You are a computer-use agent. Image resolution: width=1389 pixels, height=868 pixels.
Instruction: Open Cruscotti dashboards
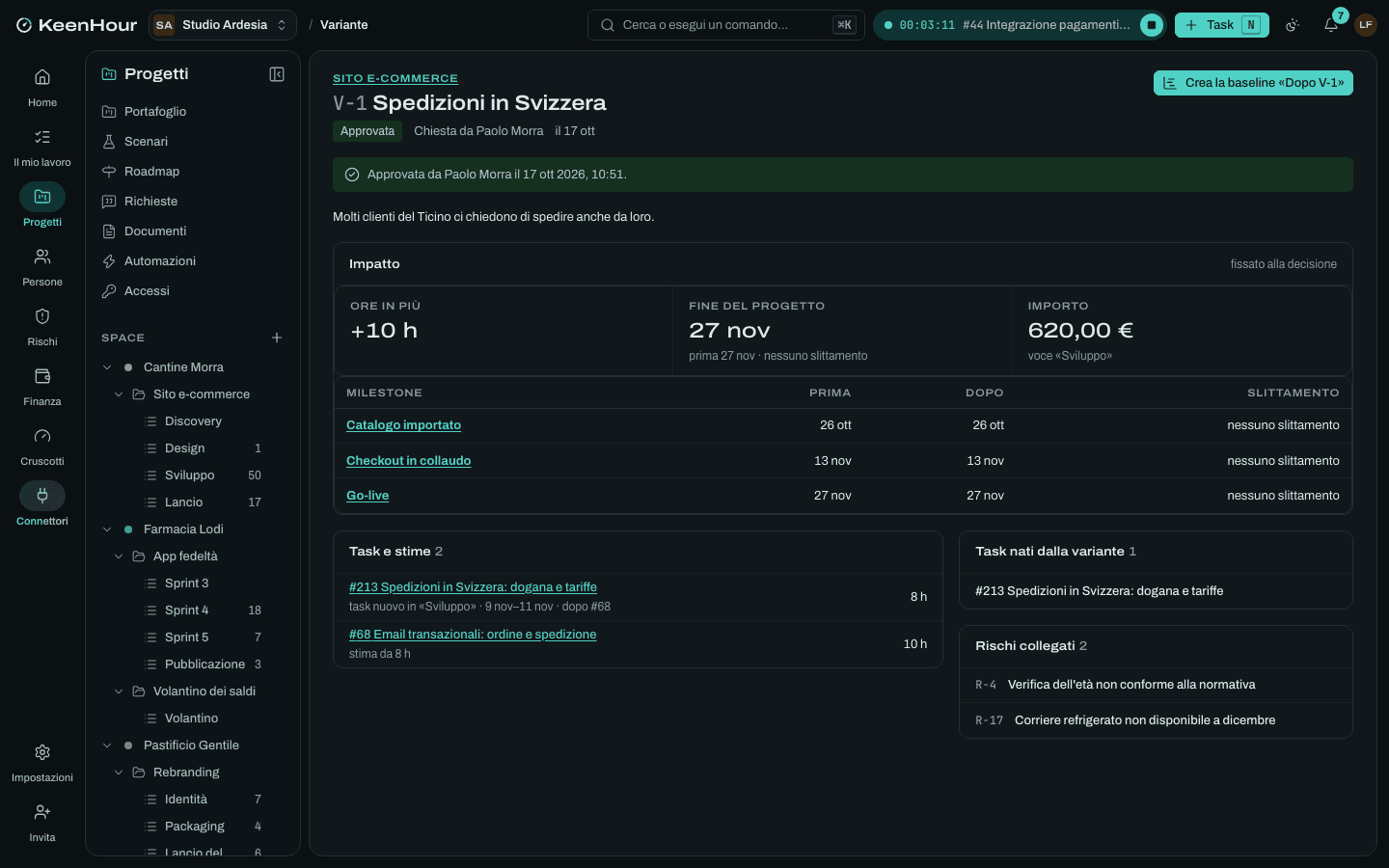pos(42,447)
